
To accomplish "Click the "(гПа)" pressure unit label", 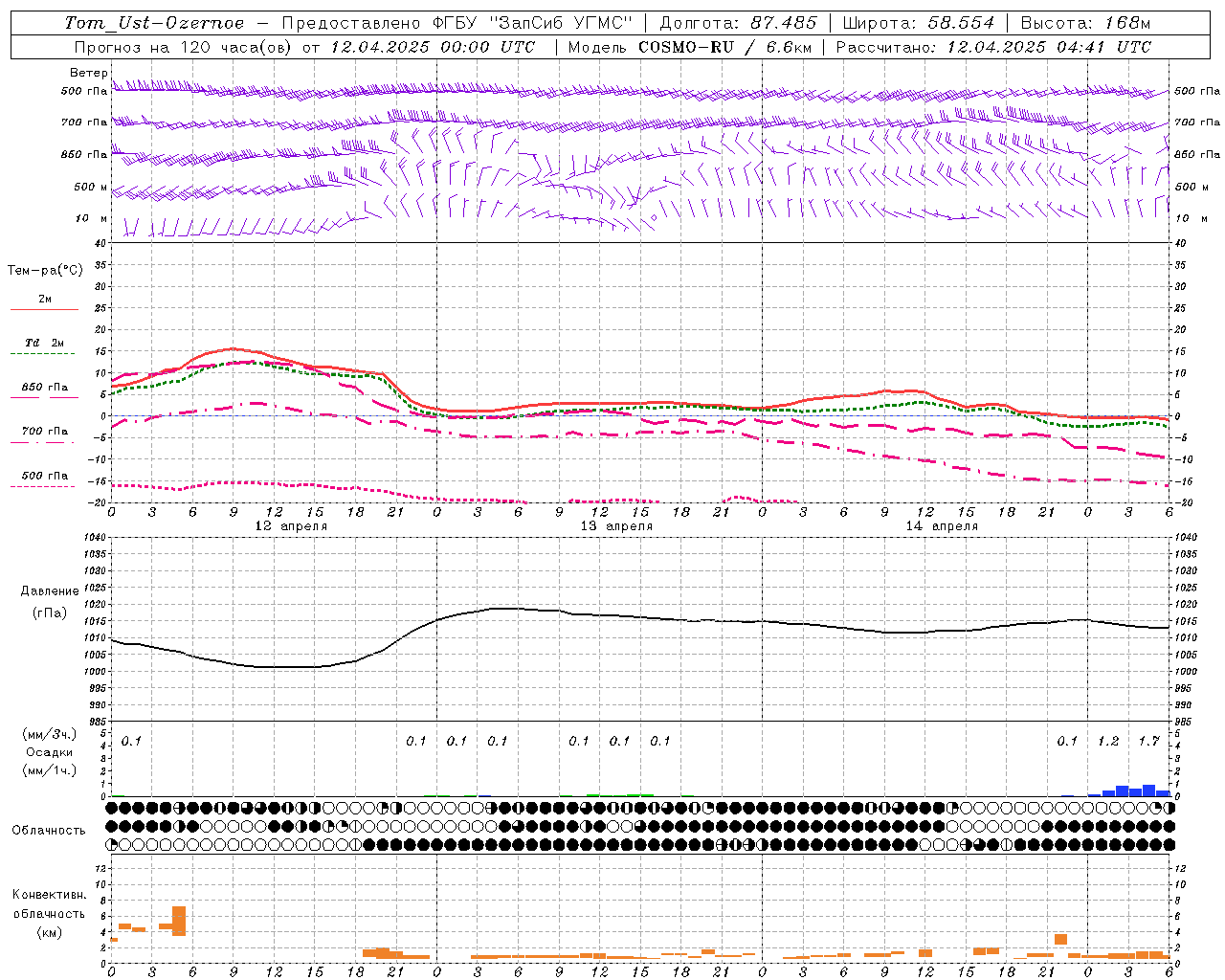I will pyautogui.click(x=50, y=613).
